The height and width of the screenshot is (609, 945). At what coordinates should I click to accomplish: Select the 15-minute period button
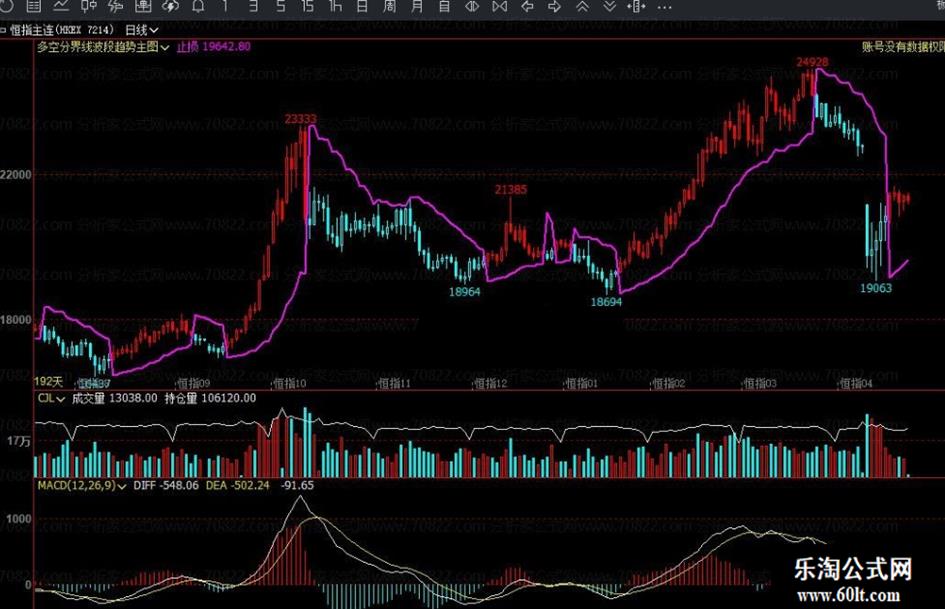[x=308, y=6]
